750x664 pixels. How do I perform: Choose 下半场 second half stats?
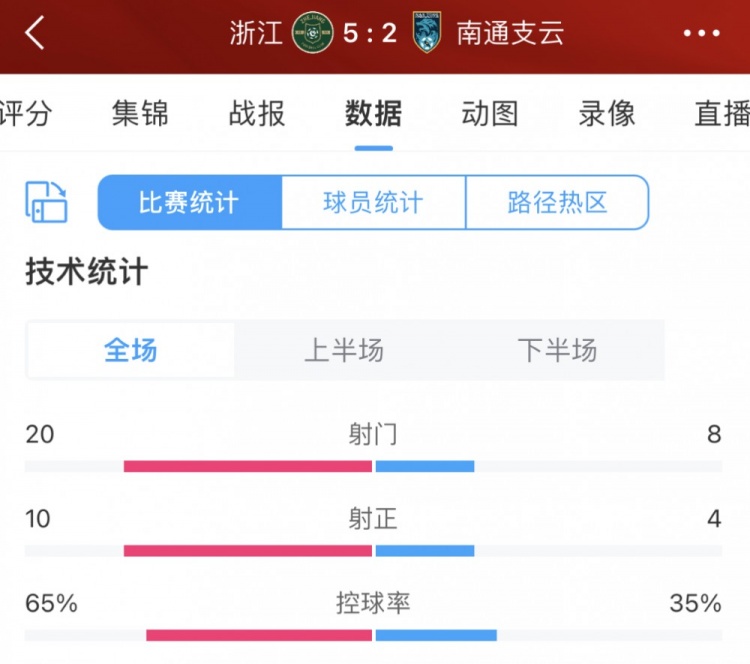click(557, 350)
